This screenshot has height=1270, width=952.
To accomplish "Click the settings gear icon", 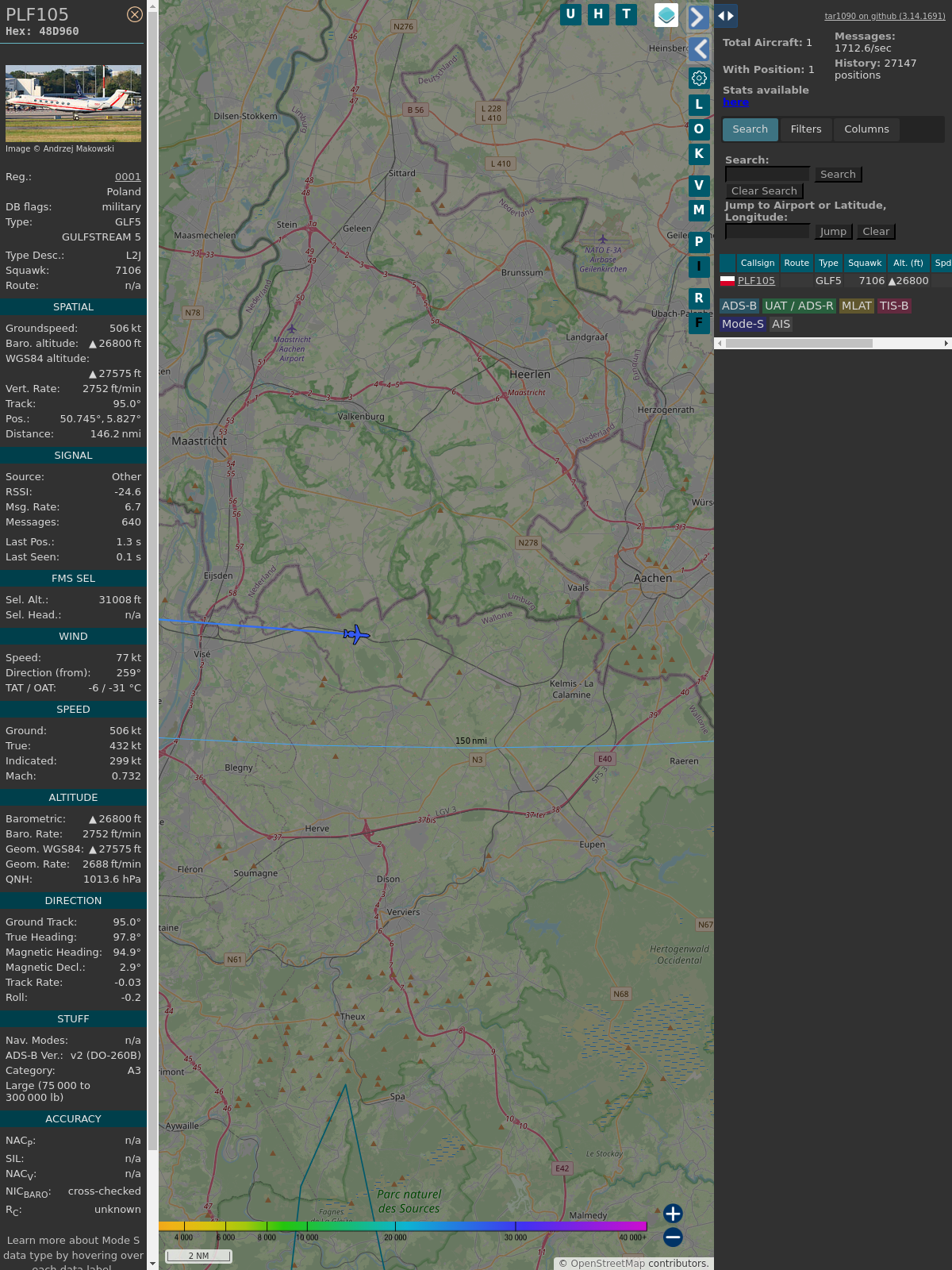I will [699, 78].
